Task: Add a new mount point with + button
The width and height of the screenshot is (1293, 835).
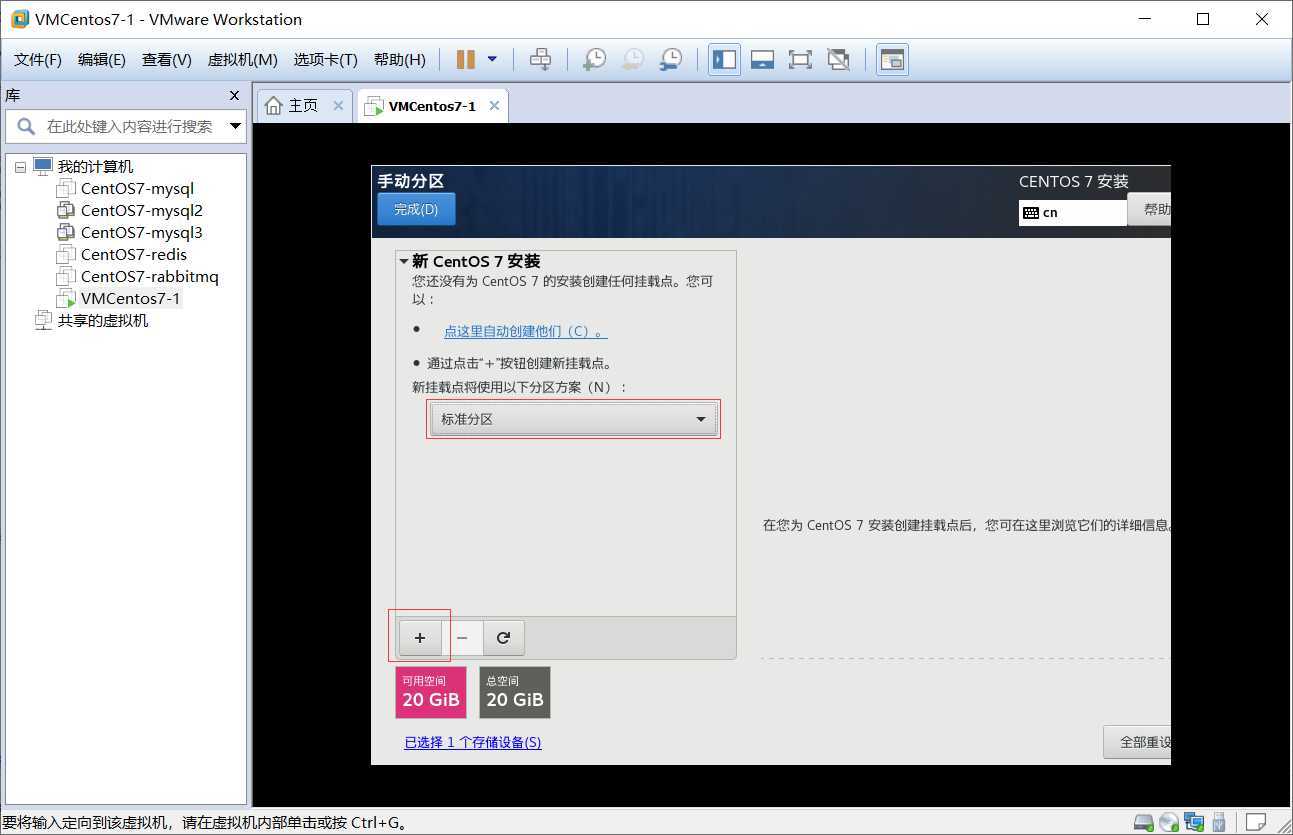Action: click(x=420, y=638)
